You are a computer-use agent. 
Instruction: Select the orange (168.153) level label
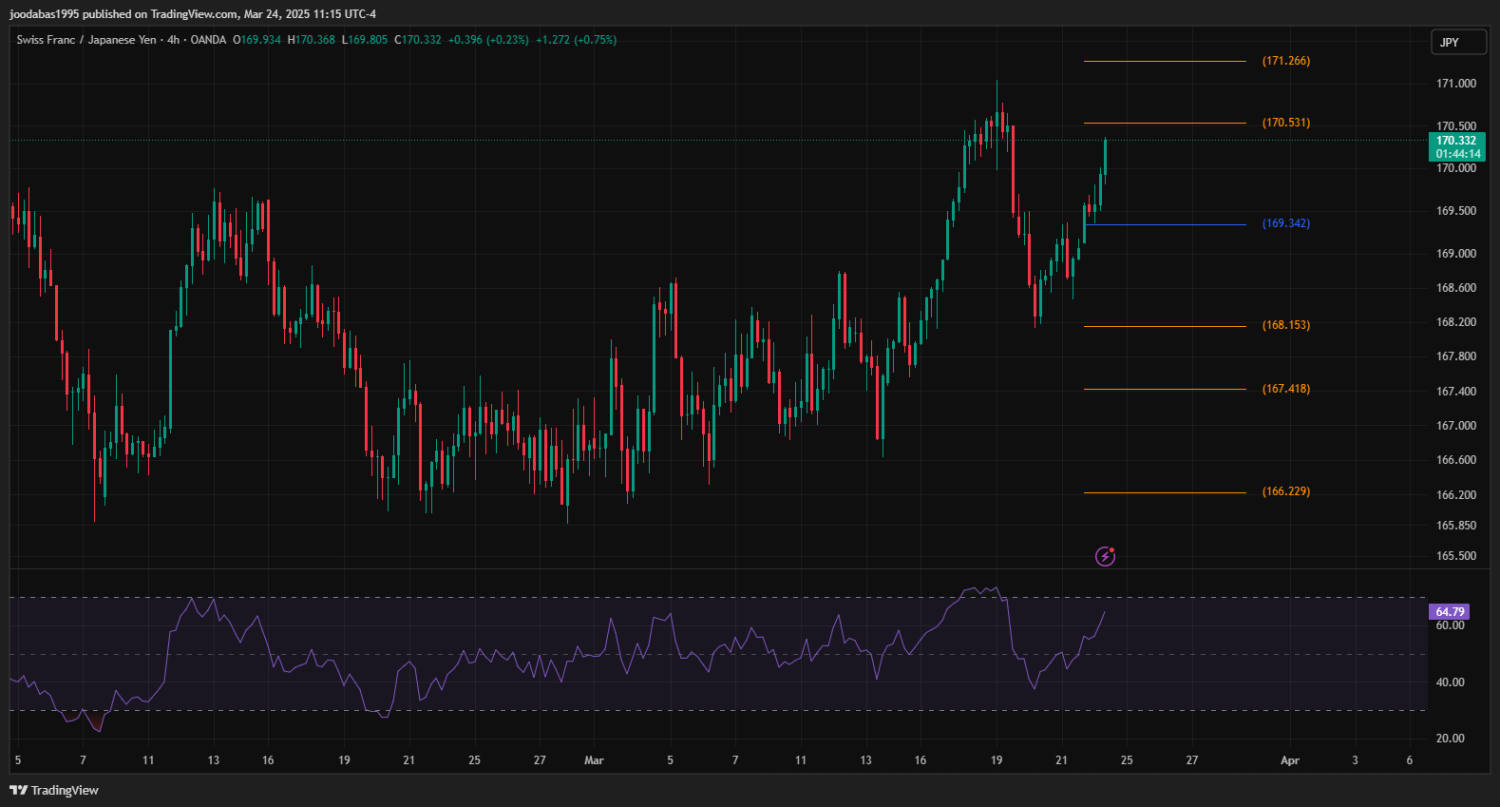[1285, 326]
